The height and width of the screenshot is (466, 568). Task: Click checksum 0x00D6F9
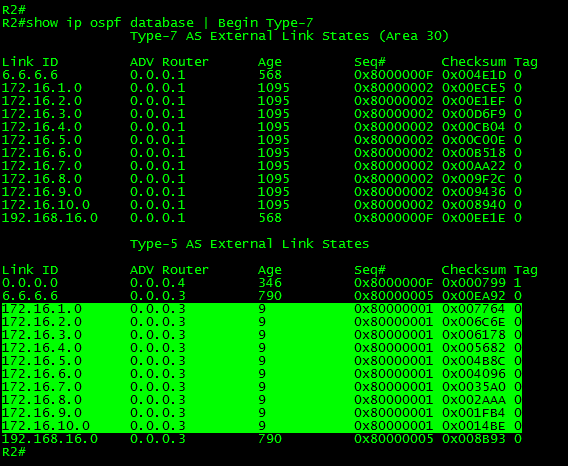[473, 114]
